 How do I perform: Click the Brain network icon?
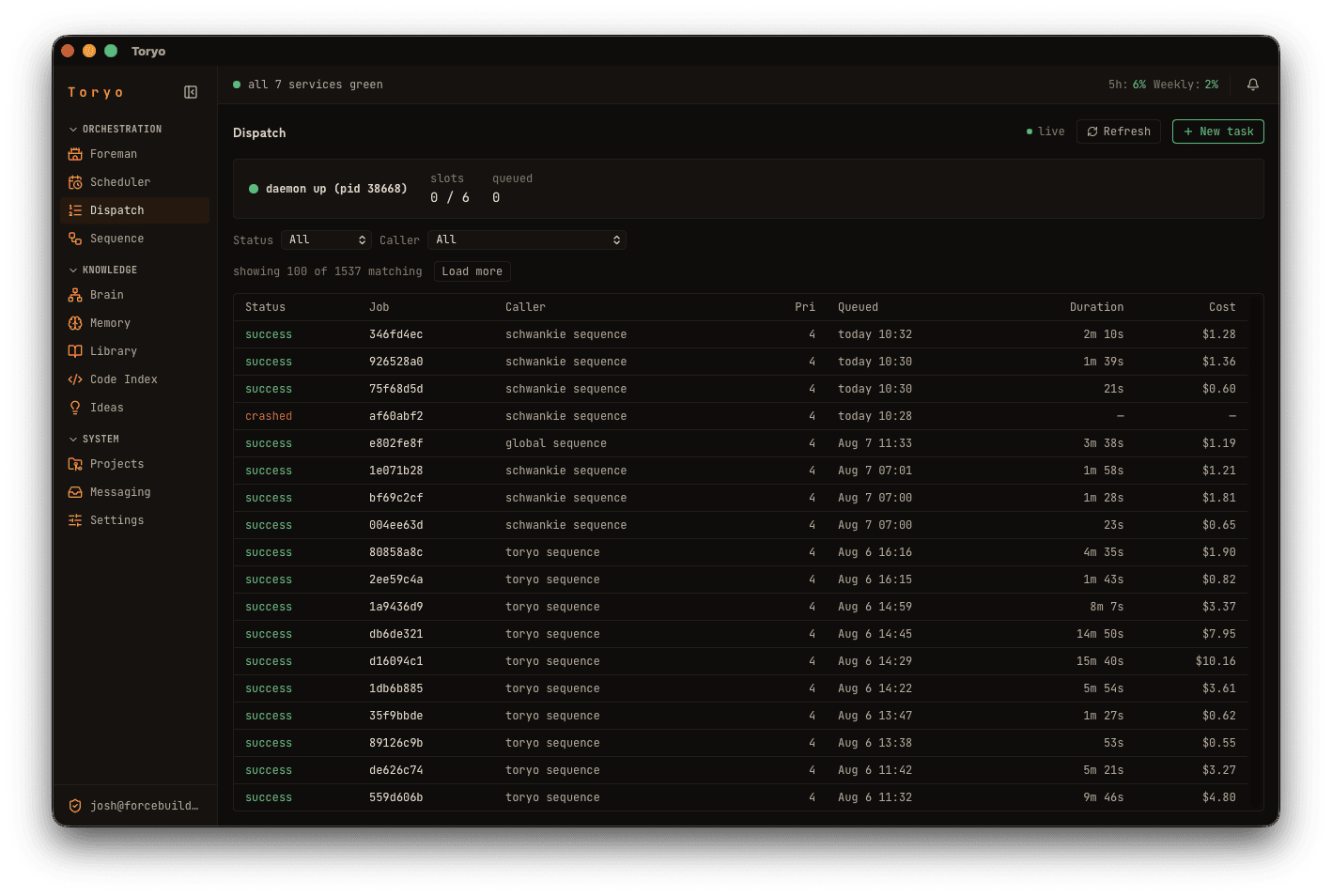[75, 295]
